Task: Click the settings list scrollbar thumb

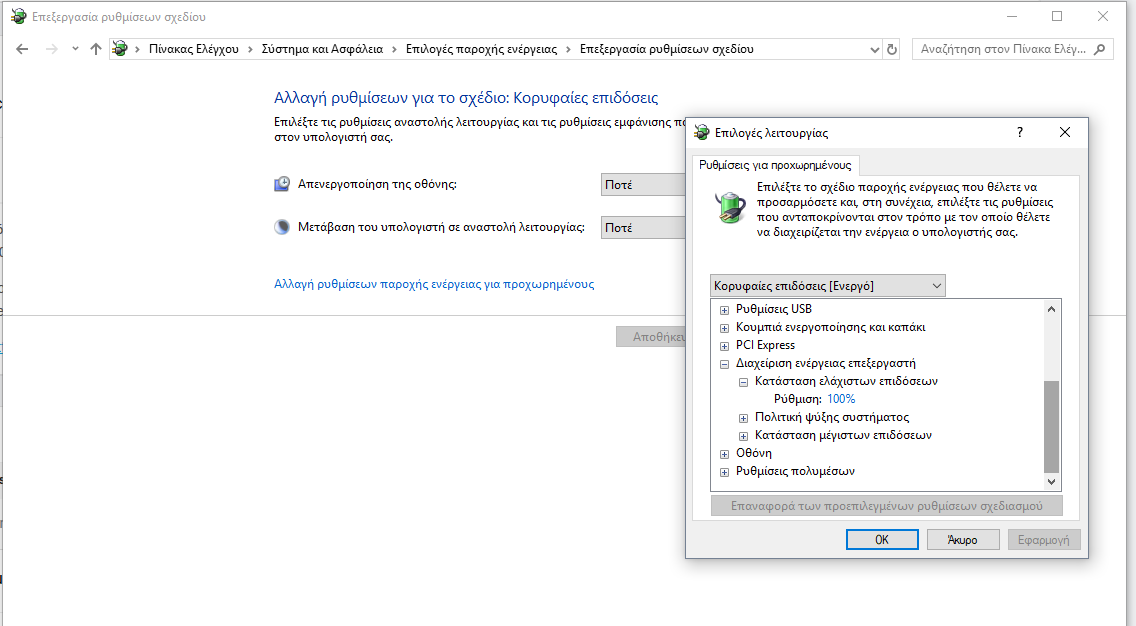Action: click(x=1051, y=426)
